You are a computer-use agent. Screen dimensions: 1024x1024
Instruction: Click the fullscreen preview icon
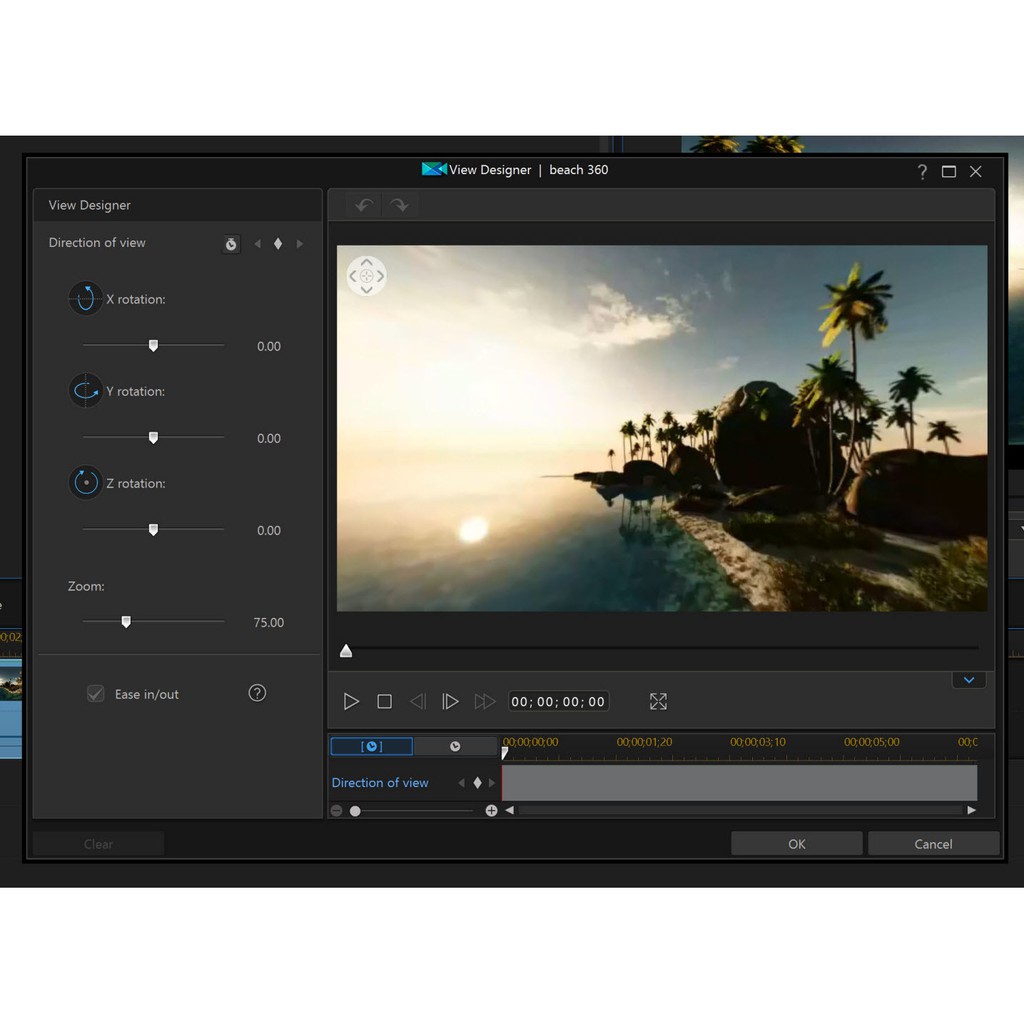658,702
